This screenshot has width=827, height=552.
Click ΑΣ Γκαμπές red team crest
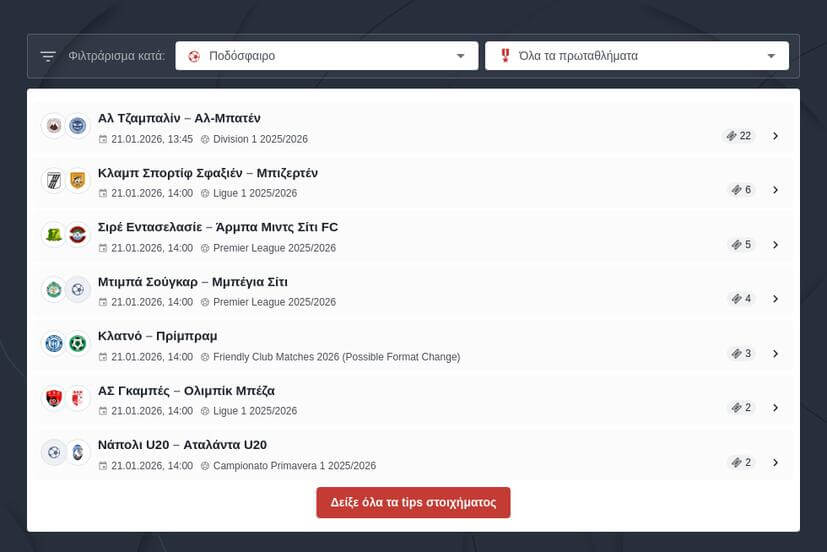tap(54, 398)
